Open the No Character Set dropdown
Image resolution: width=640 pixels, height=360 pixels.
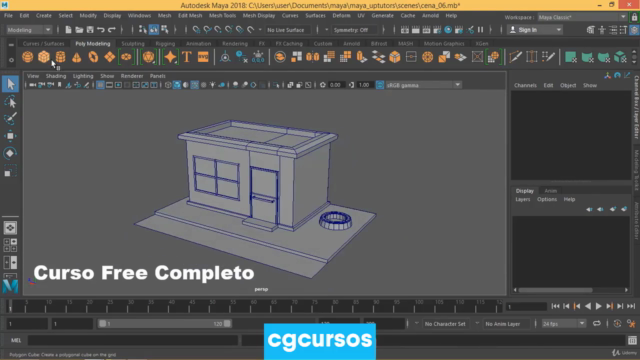pyautogui.click(x=445, y=324)
